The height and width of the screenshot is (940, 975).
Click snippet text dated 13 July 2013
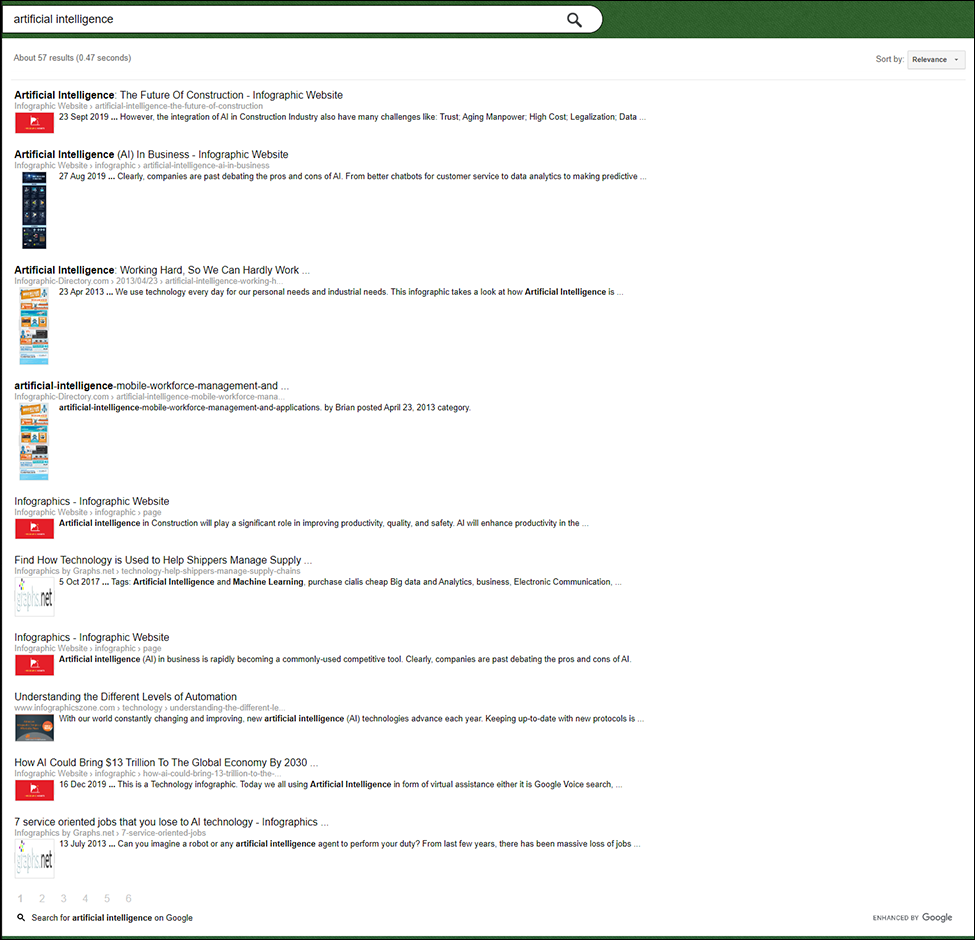[x=349, y=844]
